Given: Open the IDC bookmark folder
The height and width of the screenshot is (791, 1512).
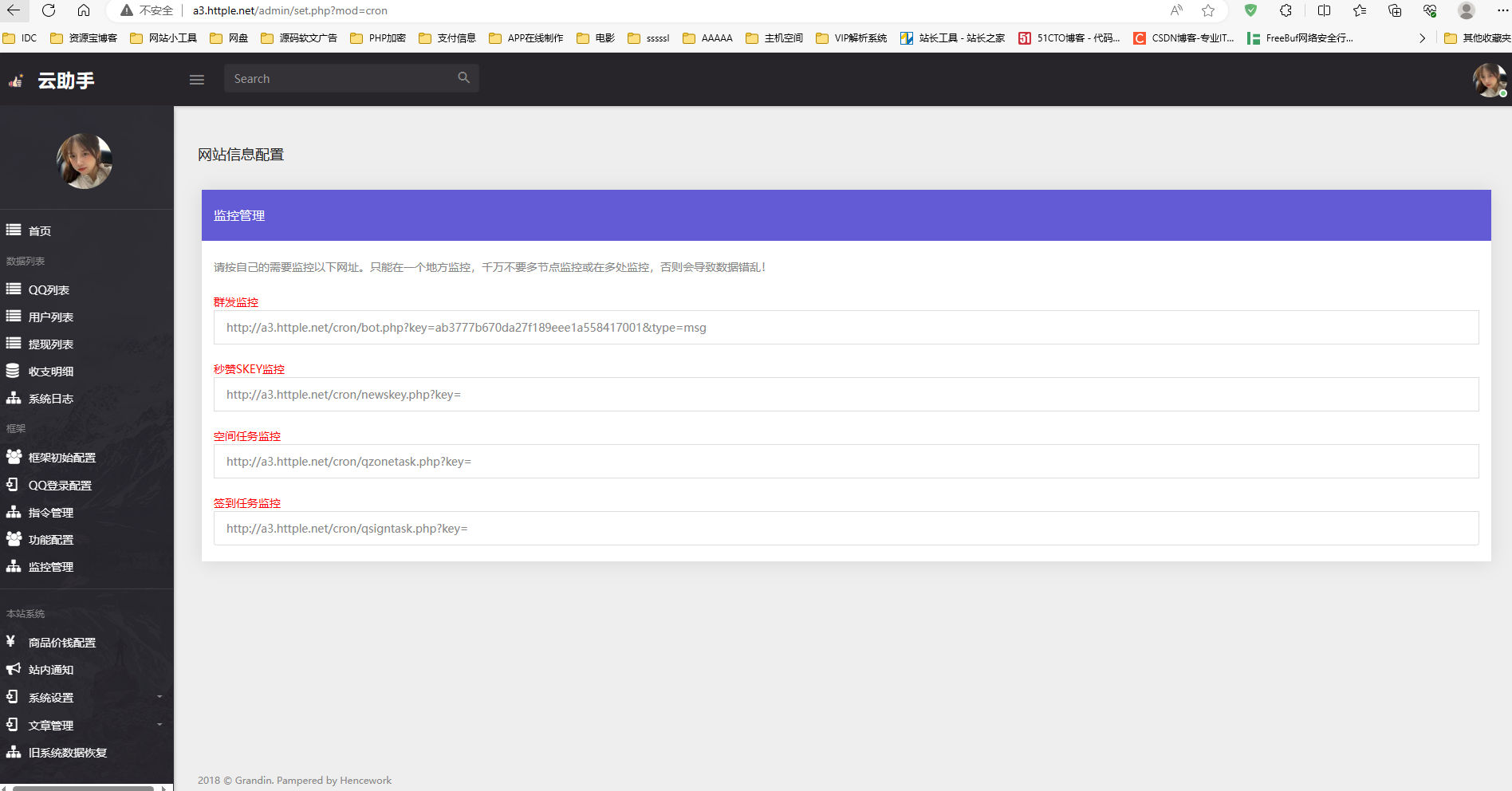Looking at the screenshot, I should click(20, 37).
